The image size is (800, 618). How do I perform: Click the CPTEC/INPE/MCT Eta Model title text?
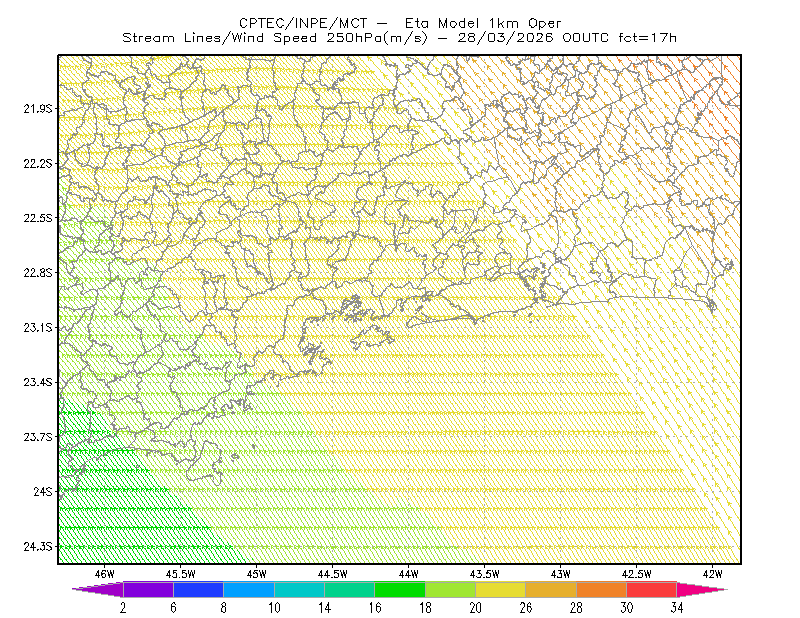[x=400, y=23]
